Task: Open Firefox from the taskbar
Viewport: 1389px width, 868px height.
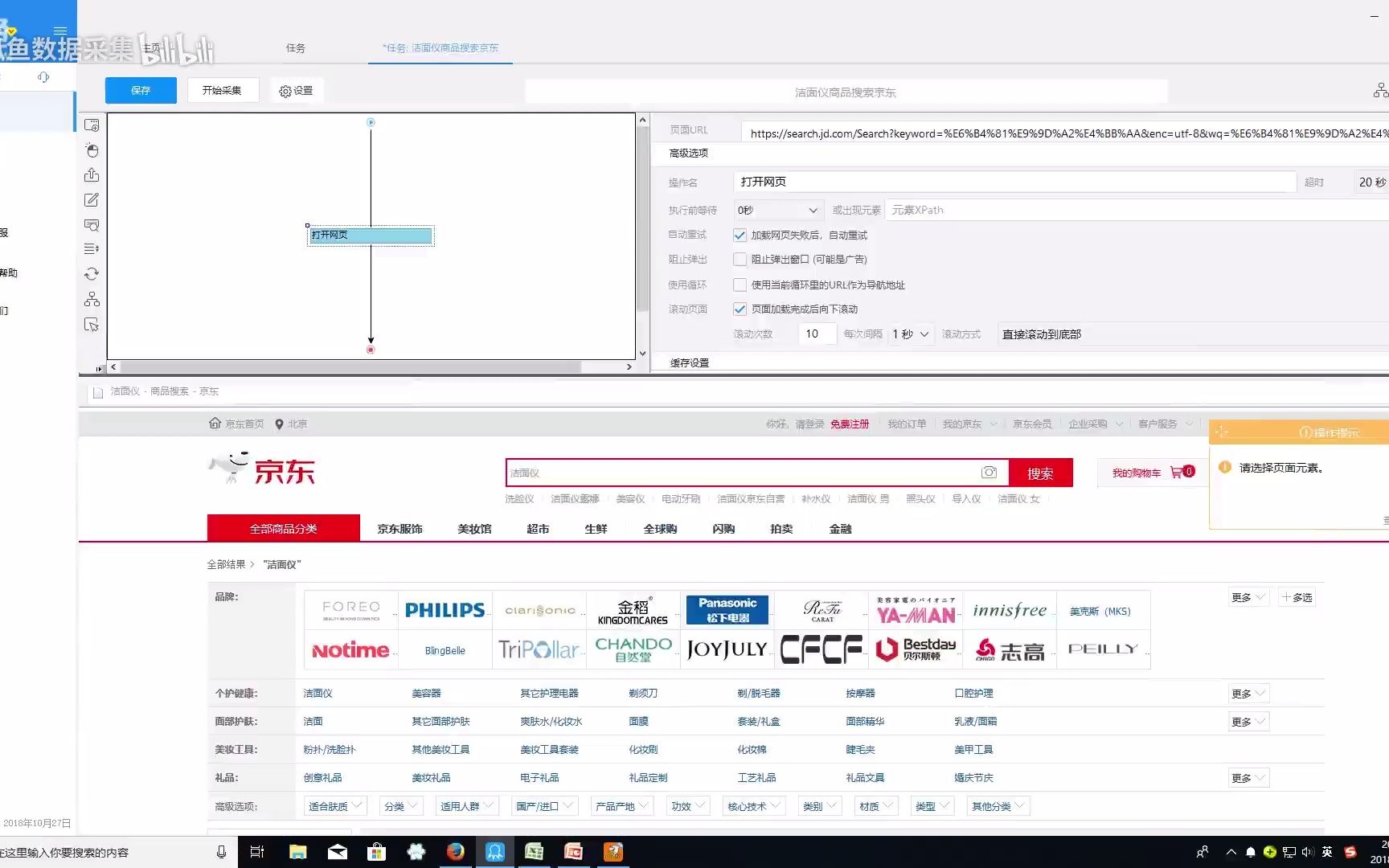Action: (456, 852)
